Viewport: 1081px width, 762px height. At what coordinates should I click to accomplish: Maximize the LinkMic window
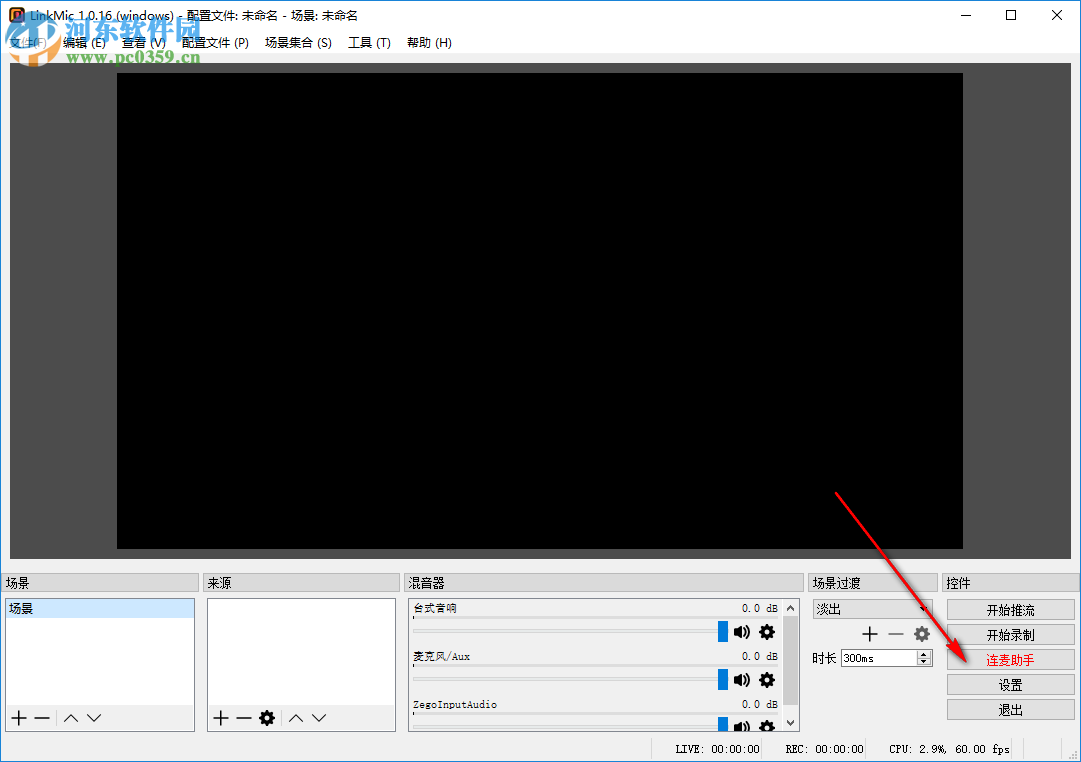(1011, 15)
